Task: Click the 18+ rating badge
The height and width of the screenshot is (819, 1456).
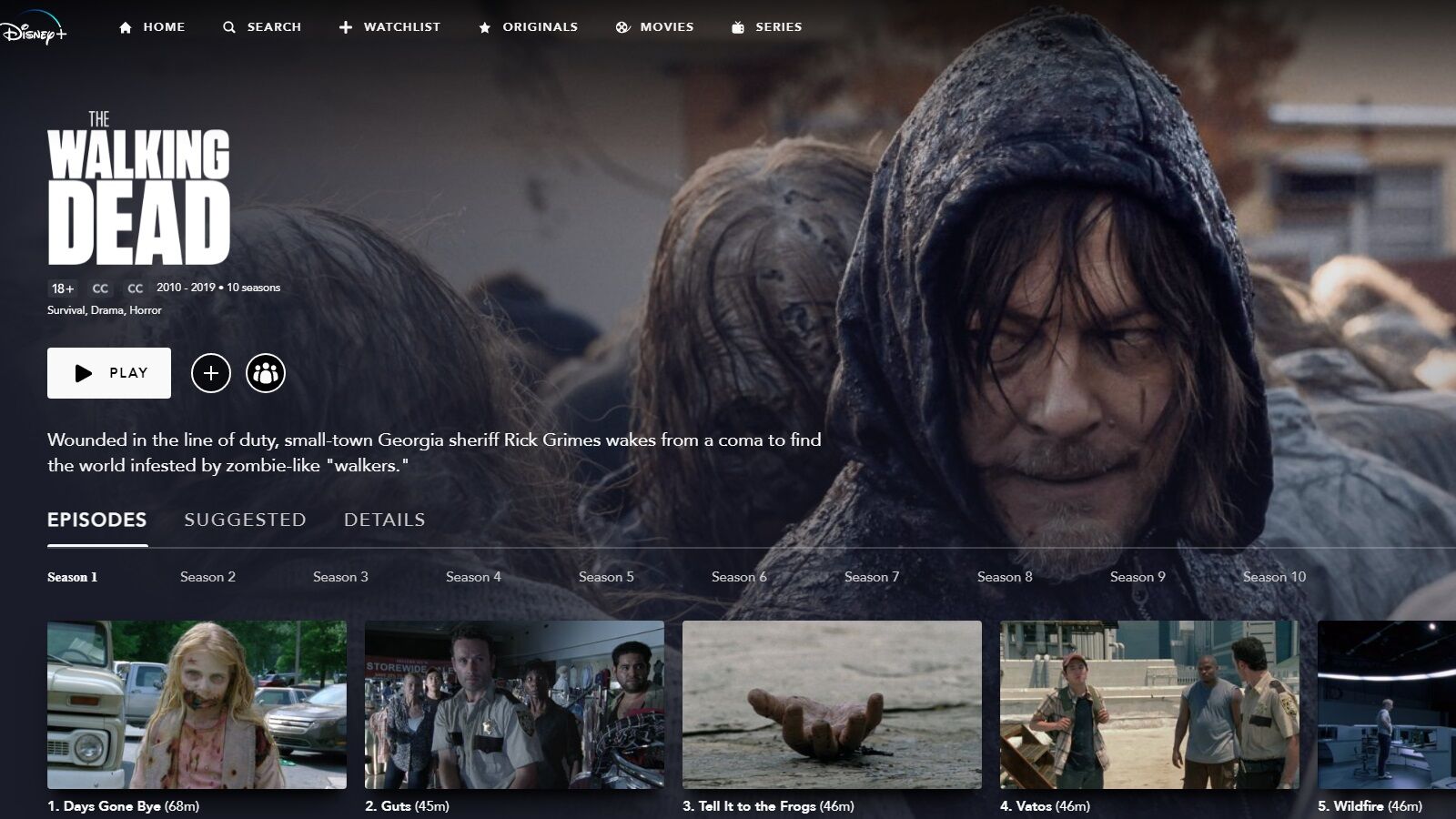Action: coord(63,288)
